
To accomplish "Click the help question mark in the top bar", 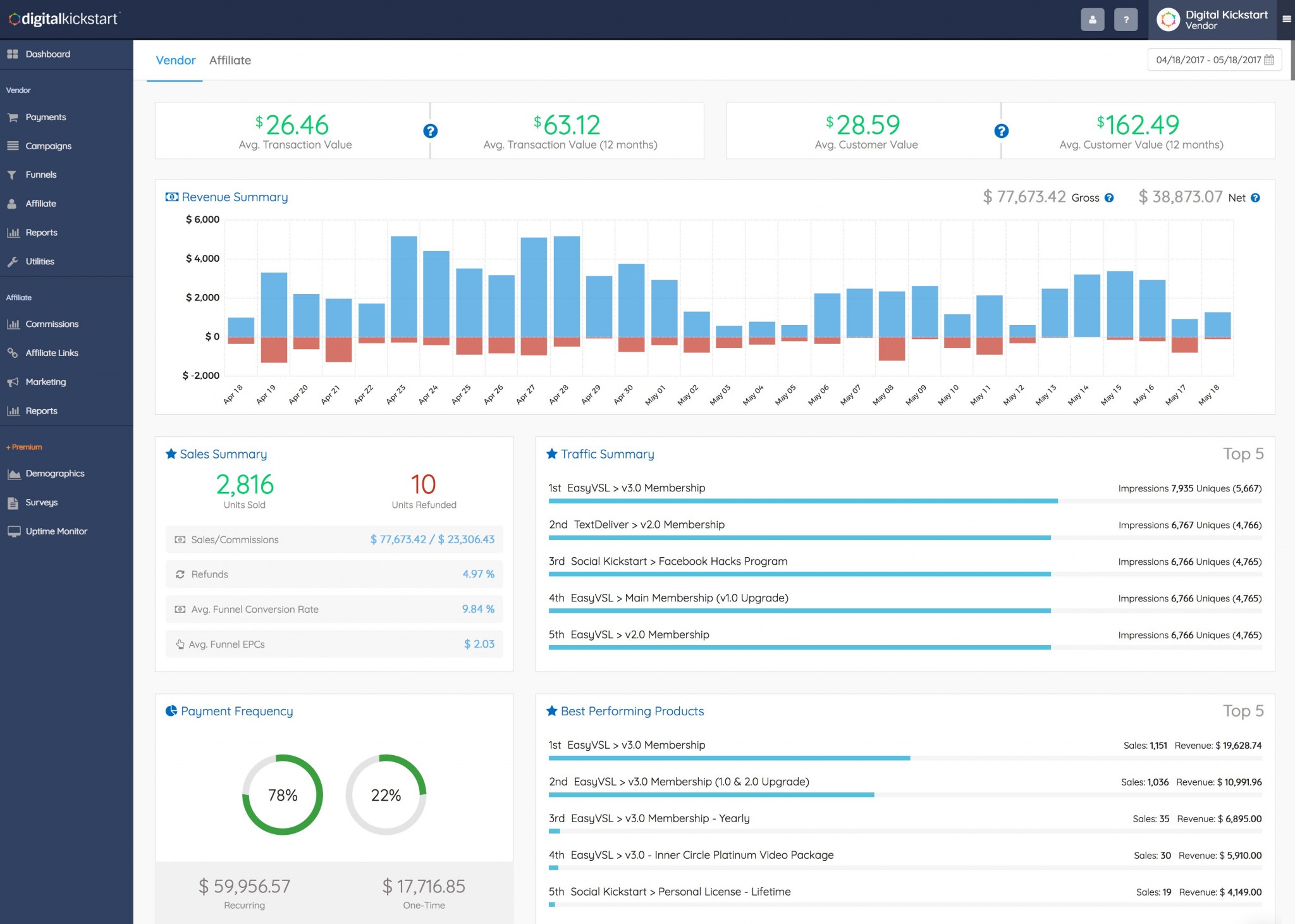I will click(1126, 19).
